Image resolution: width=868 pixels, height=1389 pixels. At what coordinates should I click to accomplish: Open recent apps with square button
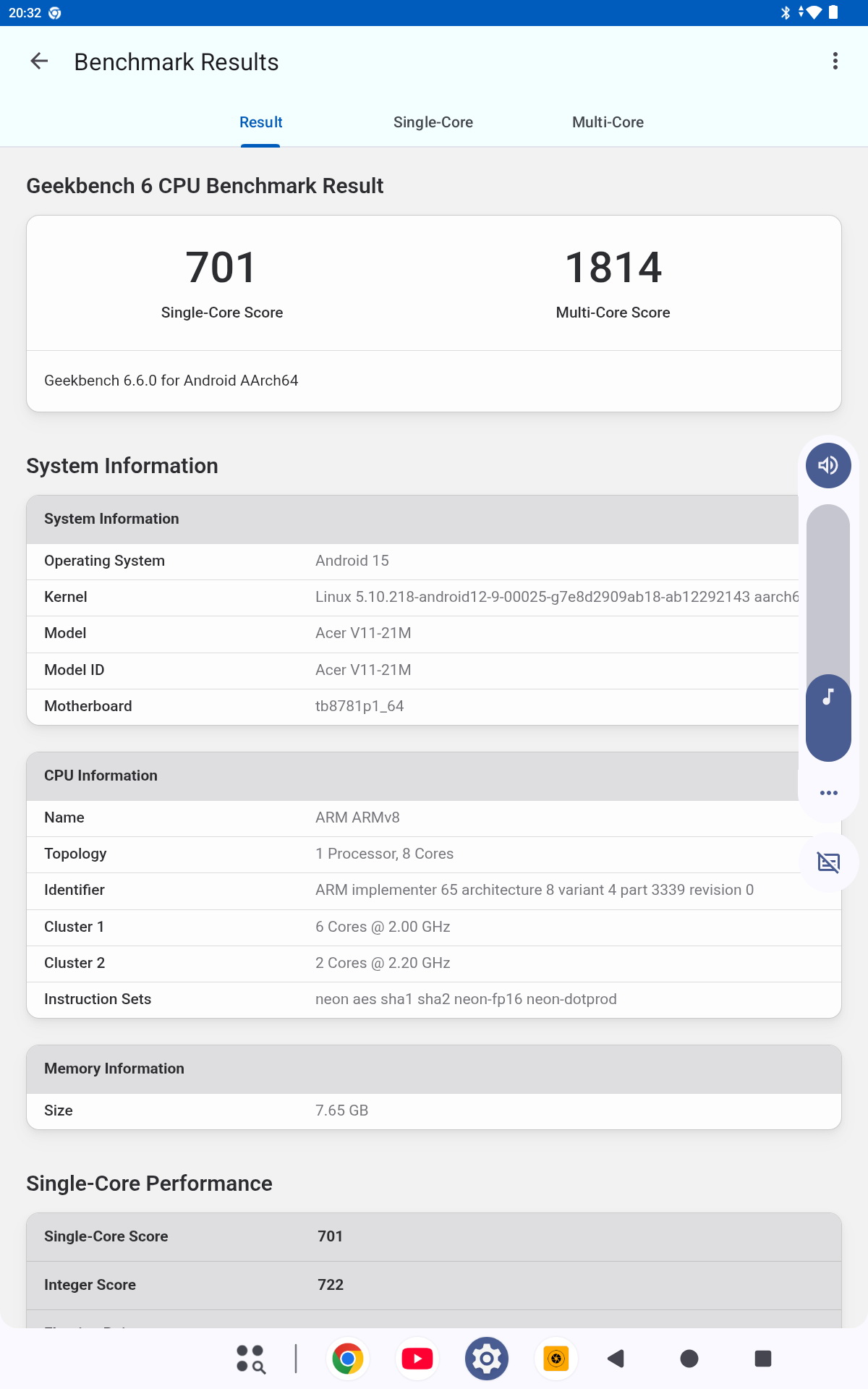coord(762,1359)
